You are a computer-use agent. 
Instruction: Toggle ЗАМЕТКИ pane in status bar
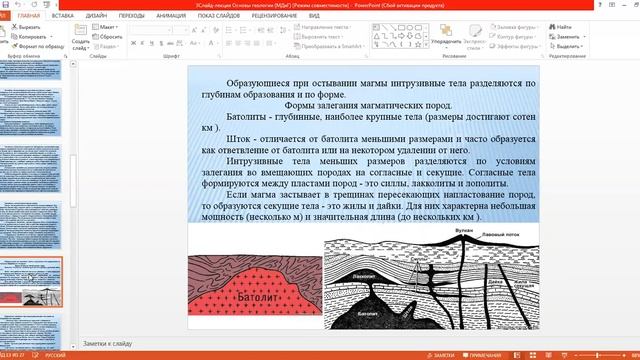point(440,356)
